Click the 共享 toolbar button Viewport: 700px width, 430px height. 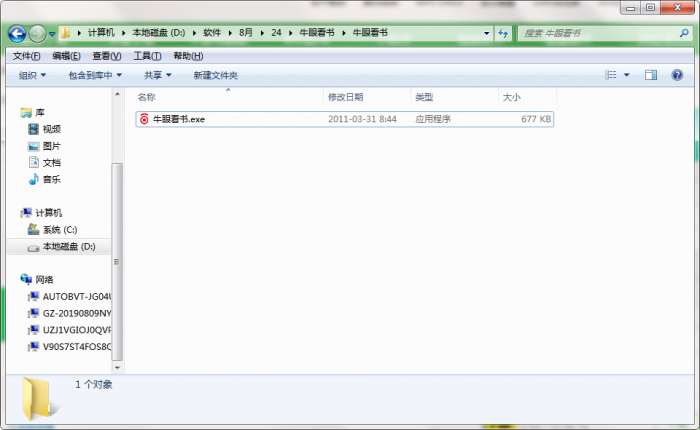coord(158,75)
